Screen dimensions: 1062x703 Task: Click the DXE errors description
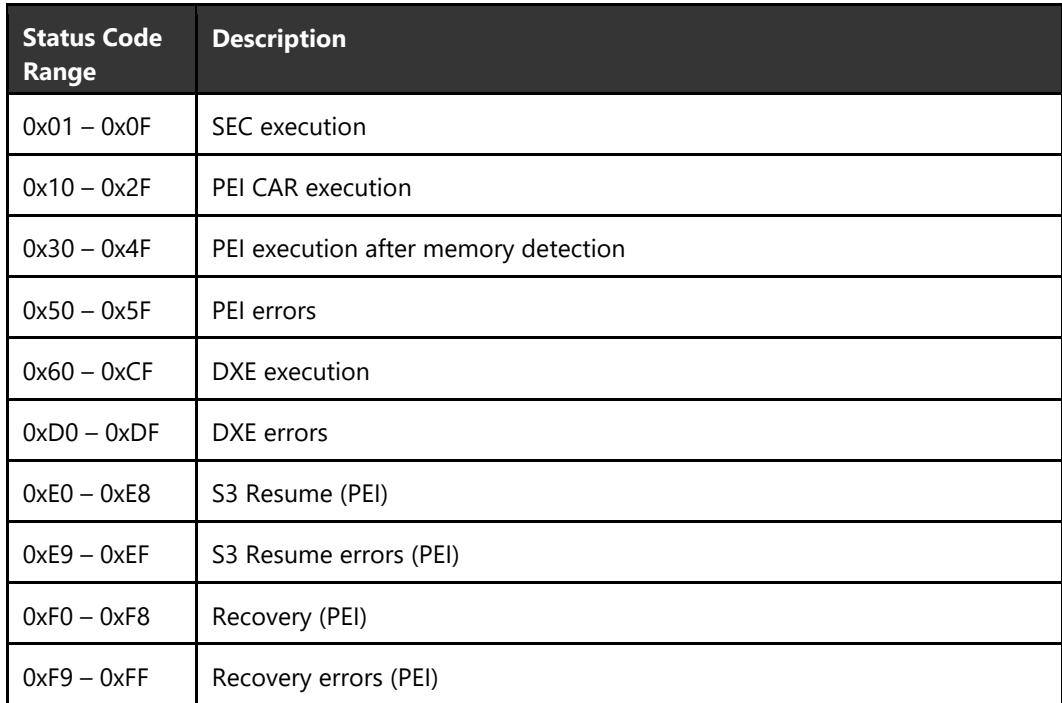click(270, 433)
